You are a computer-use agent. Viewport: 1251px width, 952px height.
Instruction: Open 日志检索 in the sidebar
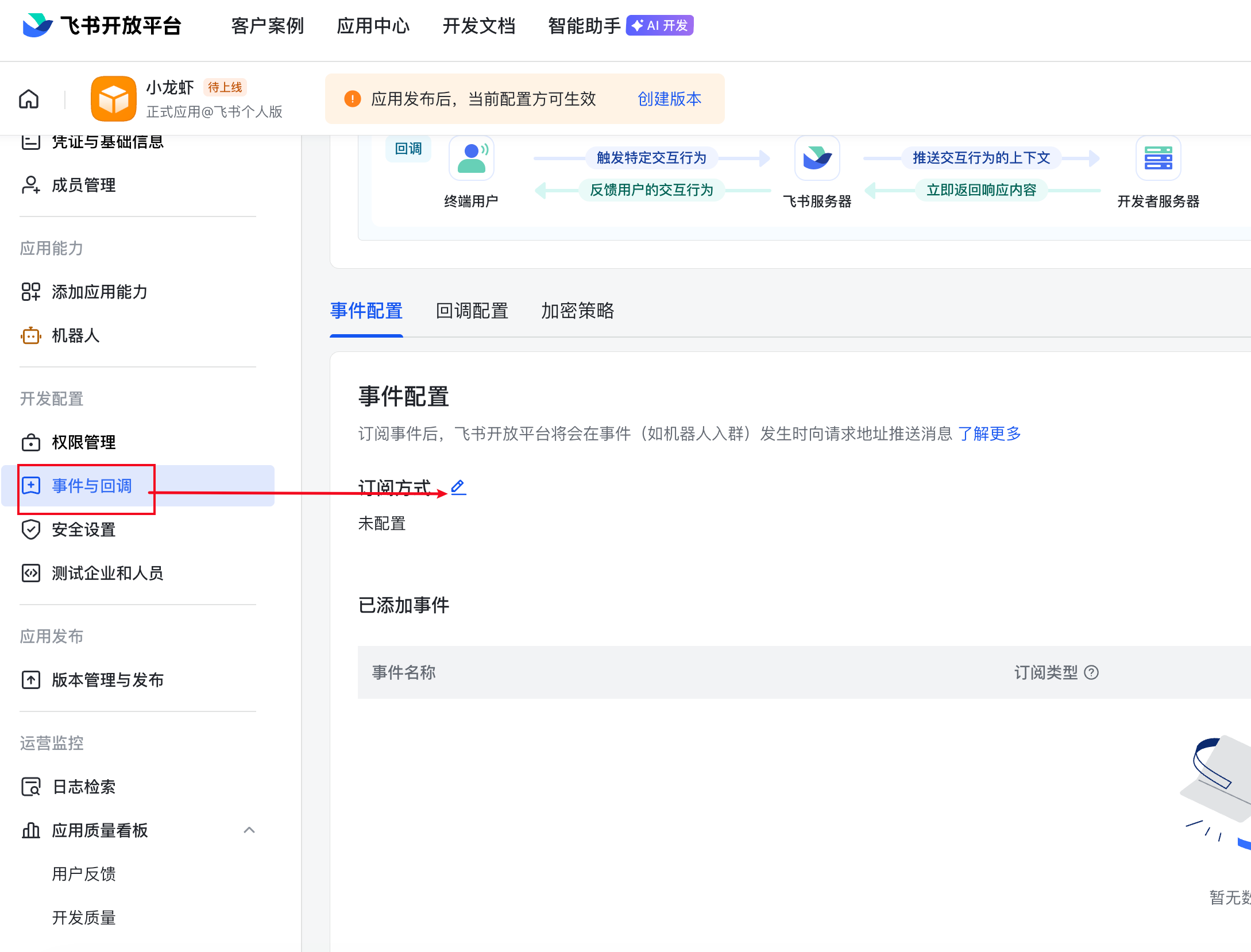pyautogui.click(x=83, y=787)
